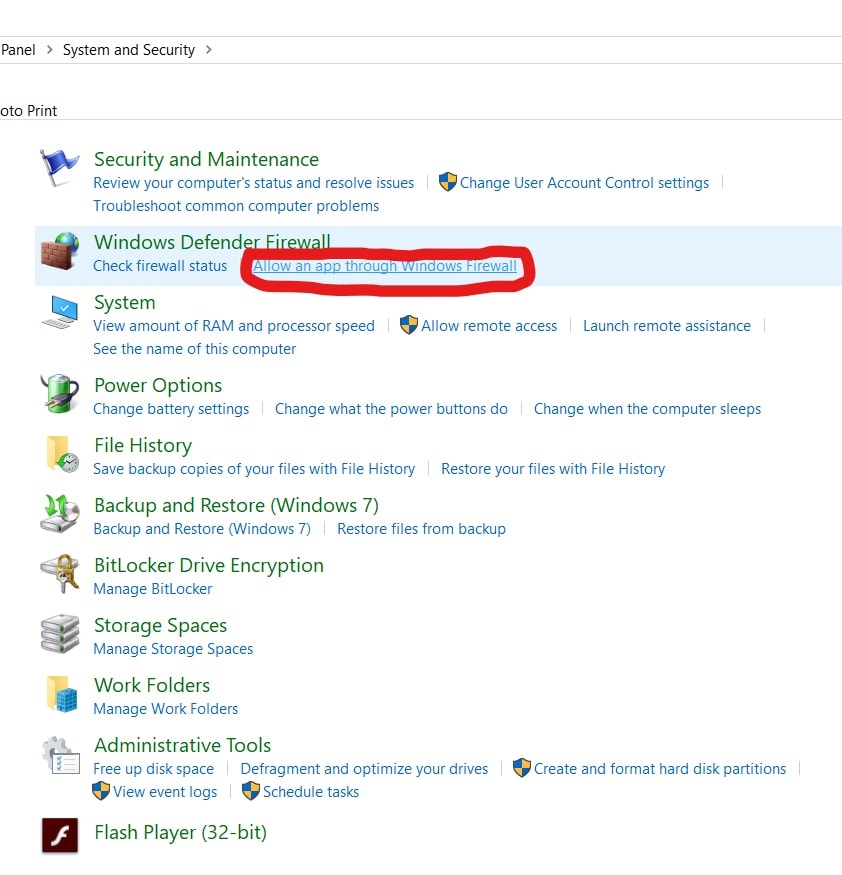Open Work Folders heading
The width and height of the screenshot is (842, 875).
coord(152,685)
